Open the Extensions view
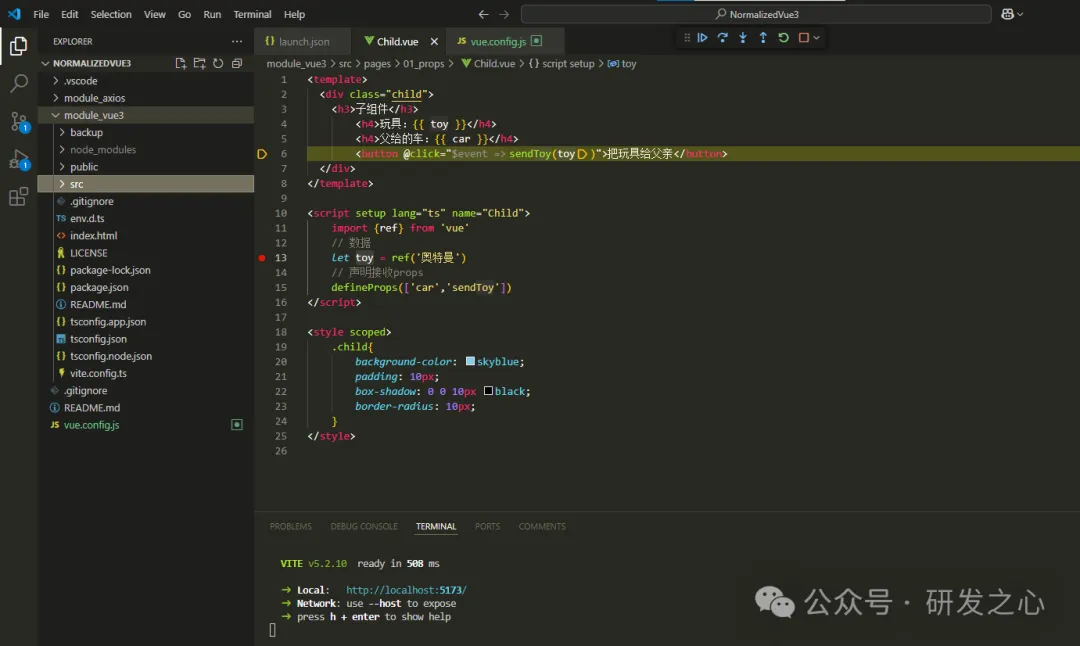This screenshot has width=1080, height=646. 18,197
